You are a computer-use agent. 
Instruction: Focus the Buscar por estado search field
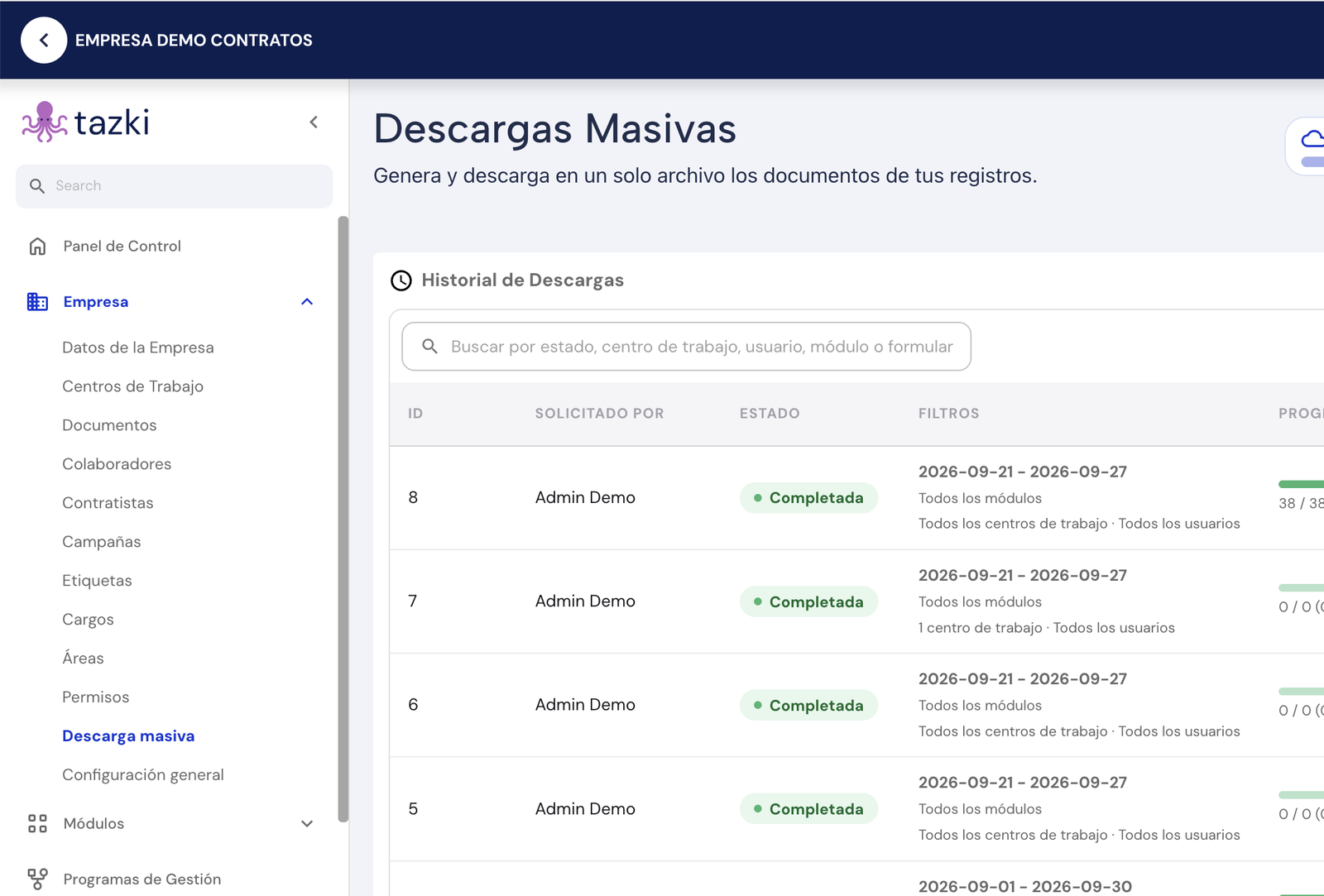click(686, 347)
